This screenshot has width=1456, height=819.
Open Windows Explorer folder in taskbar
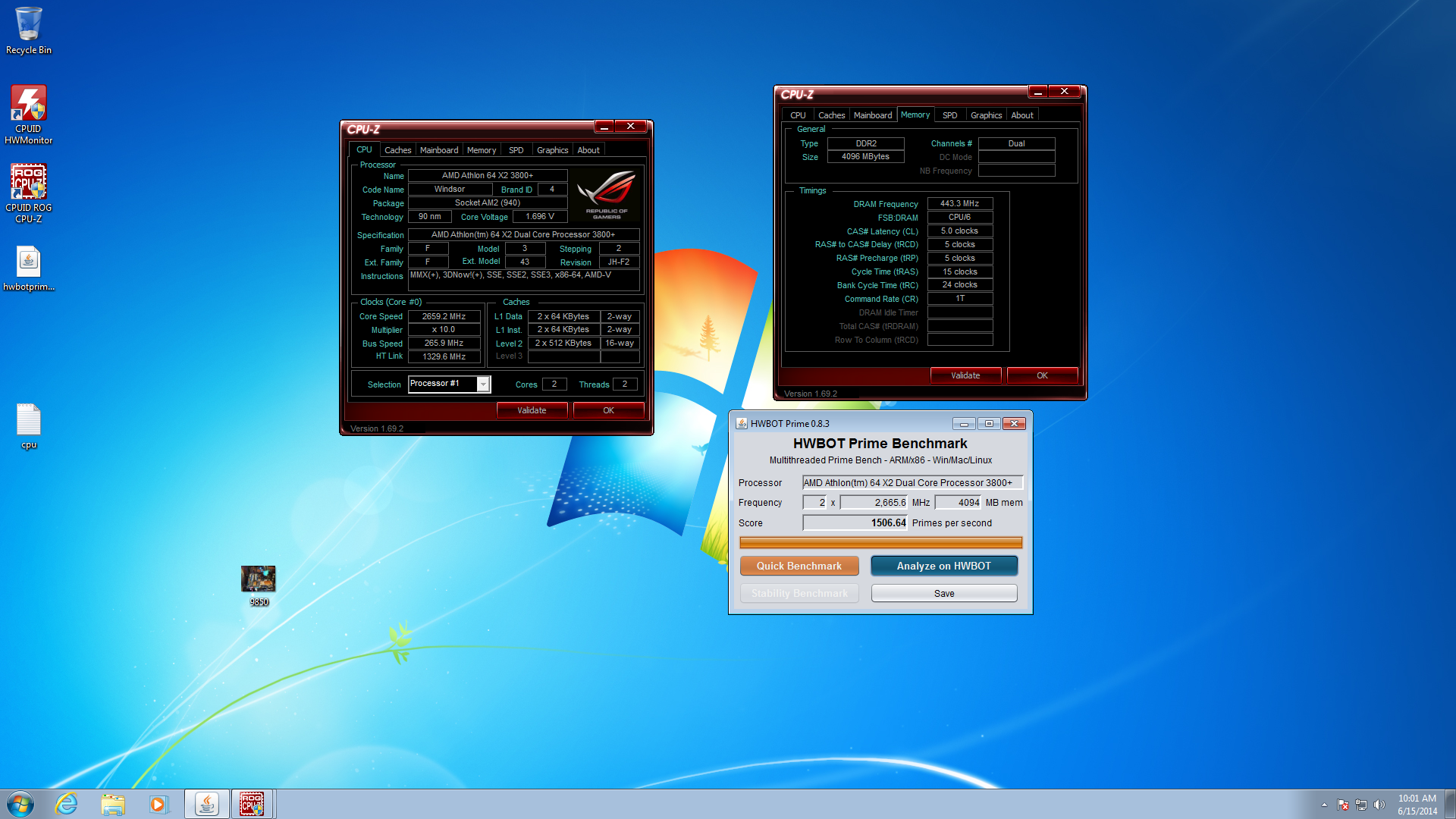click(x=113, y=804)
